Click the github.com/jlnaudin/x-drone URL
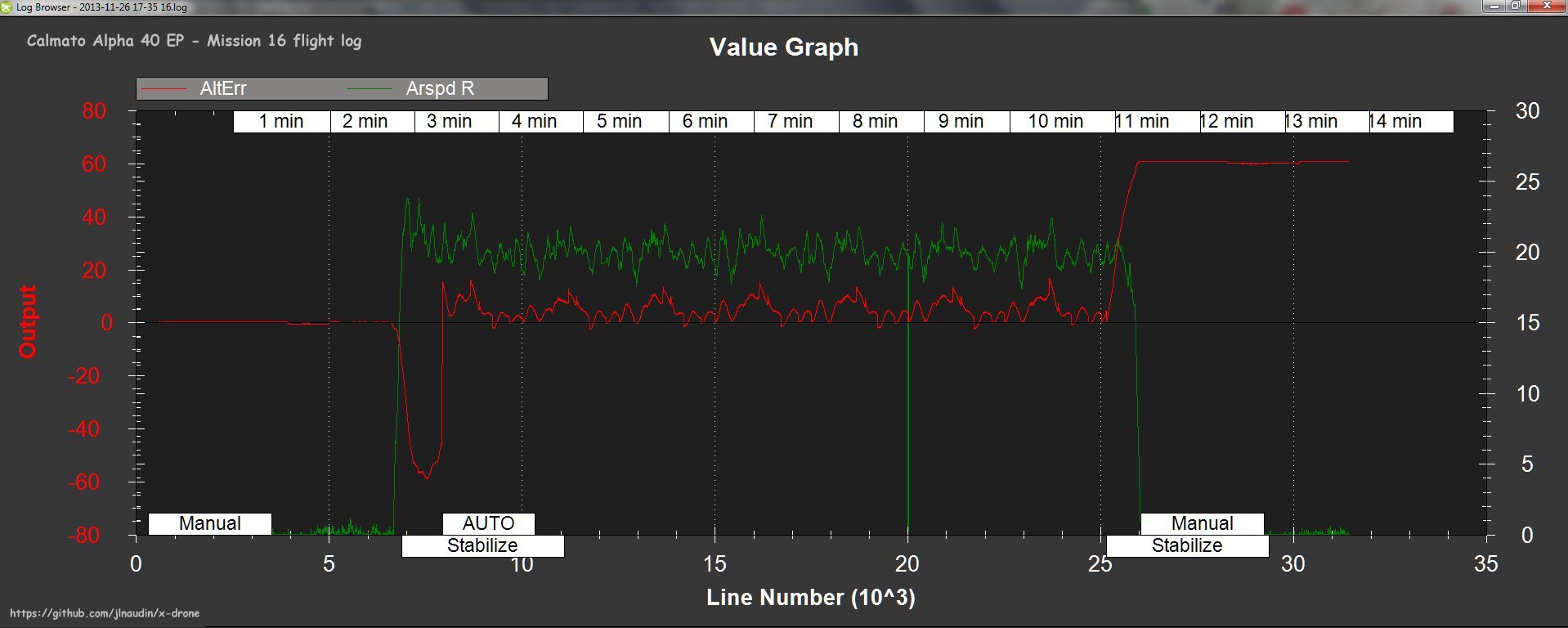 coord(105,613)
